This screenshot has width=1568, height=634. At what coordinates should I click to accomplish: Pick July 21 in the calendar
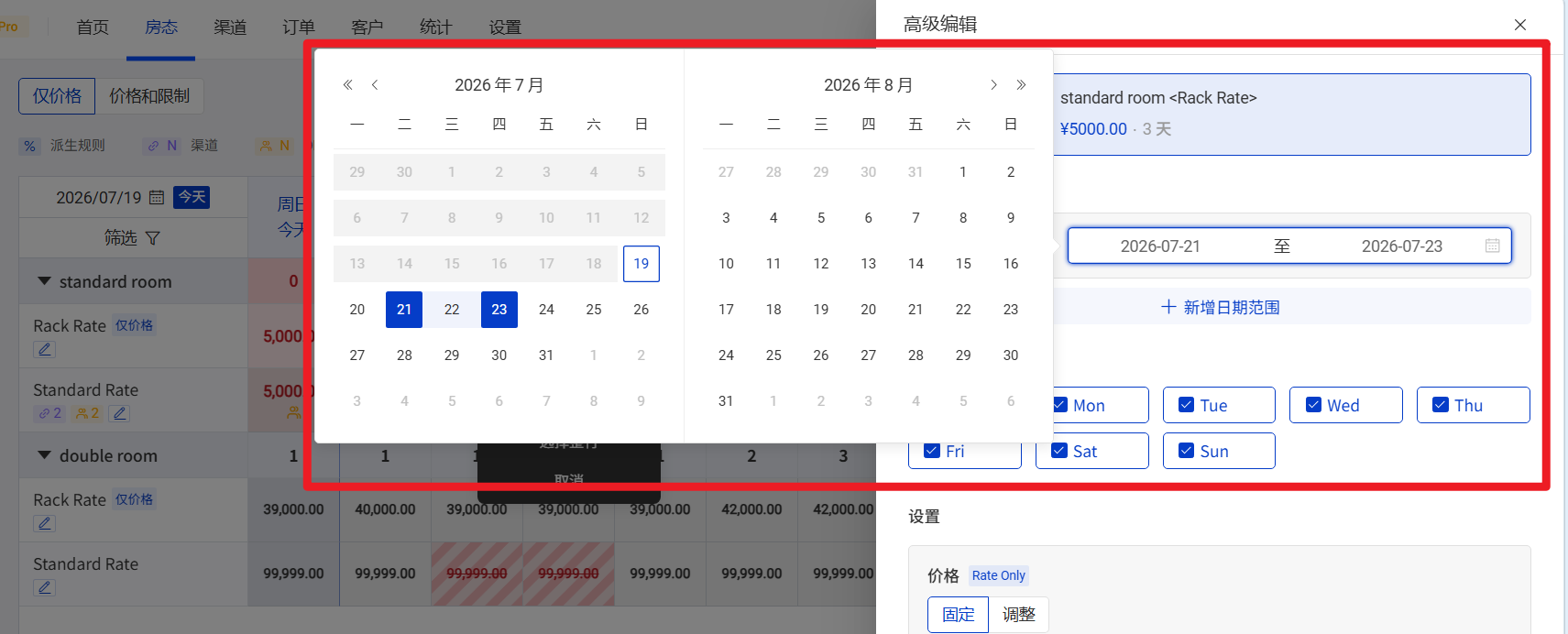[x=404, y=310]
